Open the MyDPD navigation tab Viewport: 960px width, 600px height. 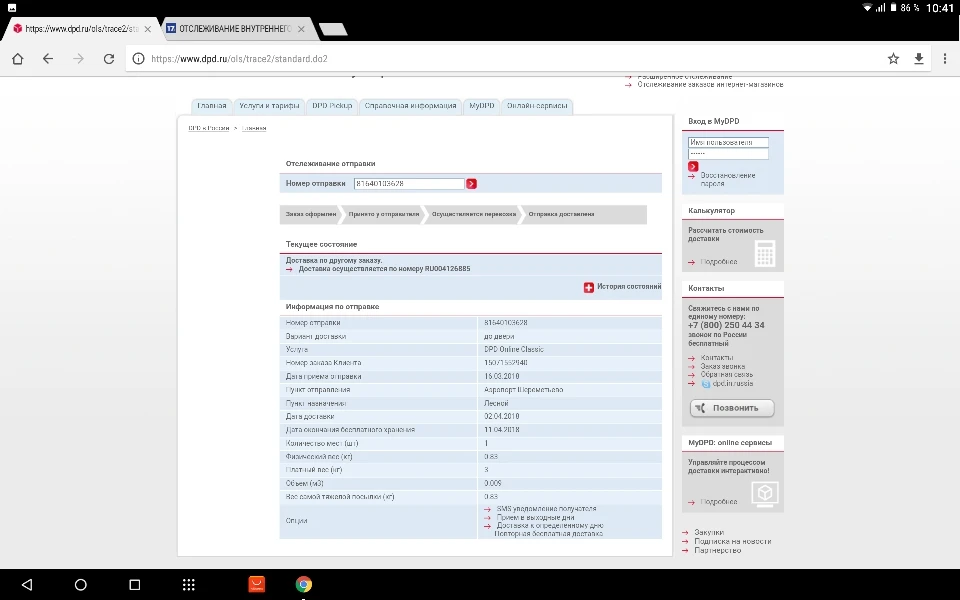point(481,106)
